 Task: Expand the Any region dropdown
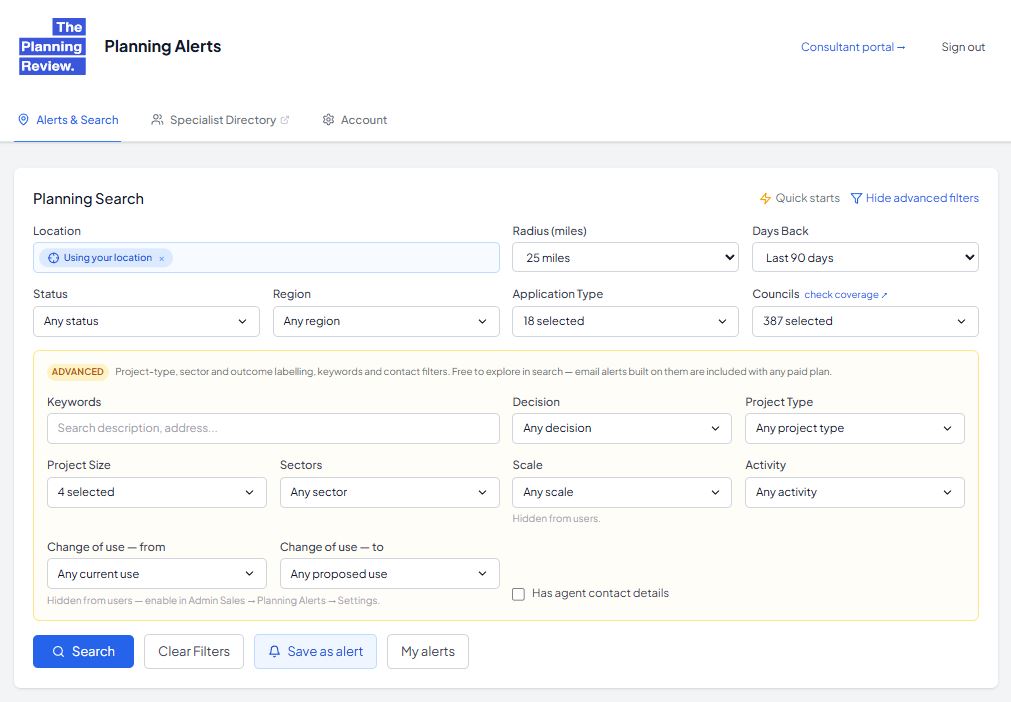386,321
